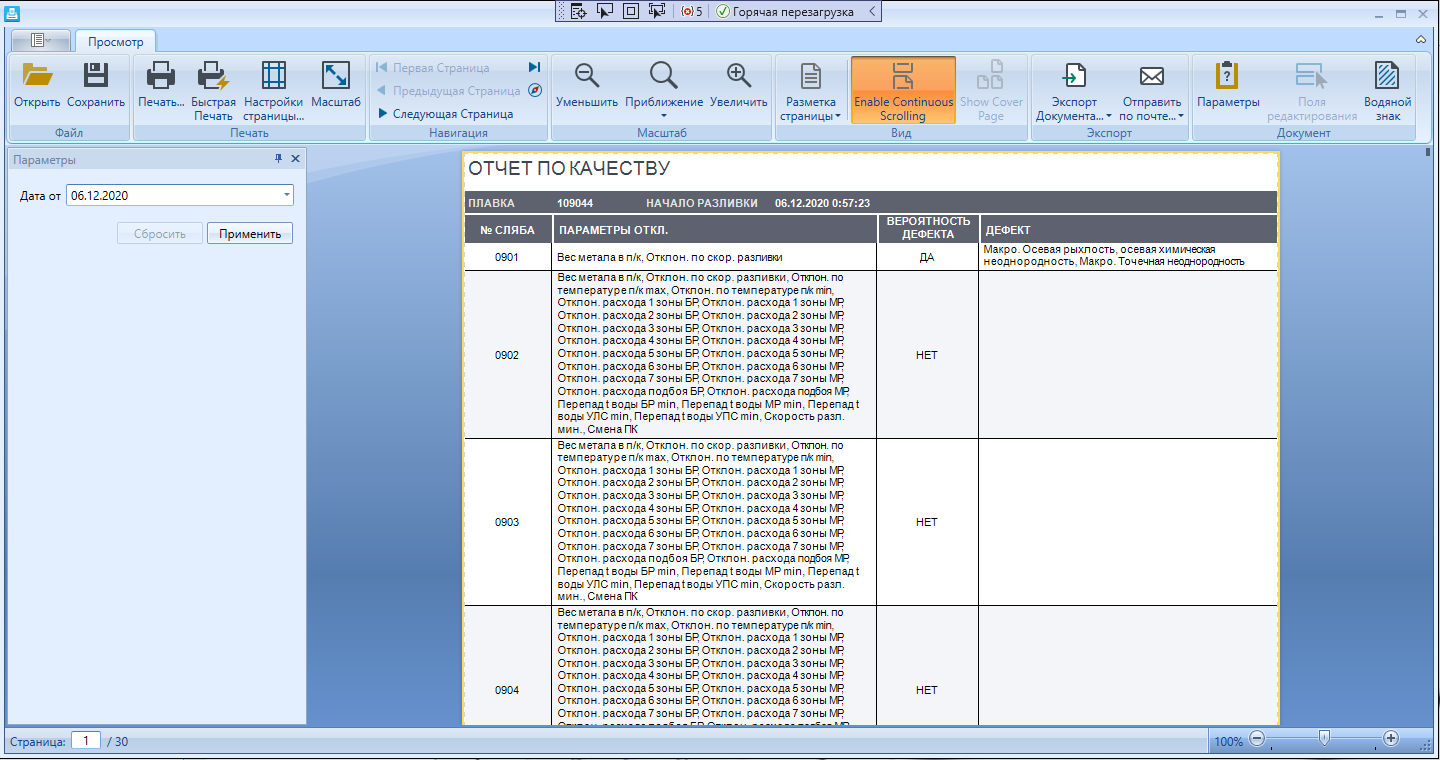This screenshot has height=760, width=1440.
Task: Click the zoom slider in status bar
Action: pos(1323,740)
